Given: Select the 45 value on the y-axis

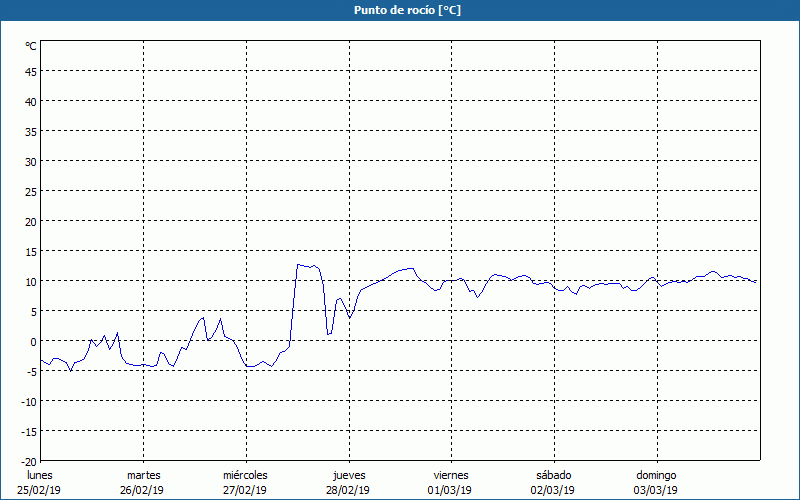Looking at the screenshot, I should [31, 71].
